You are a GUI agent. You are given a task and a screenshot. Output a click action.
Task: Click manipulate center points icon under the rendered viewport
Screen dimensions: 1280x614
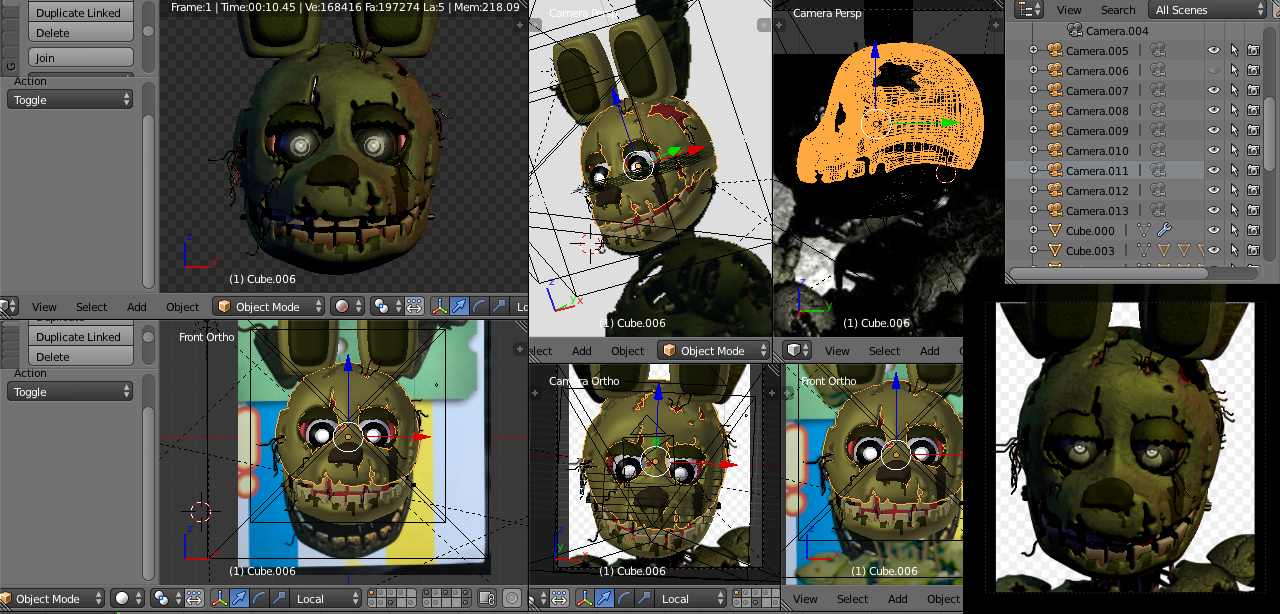(413, 306)
